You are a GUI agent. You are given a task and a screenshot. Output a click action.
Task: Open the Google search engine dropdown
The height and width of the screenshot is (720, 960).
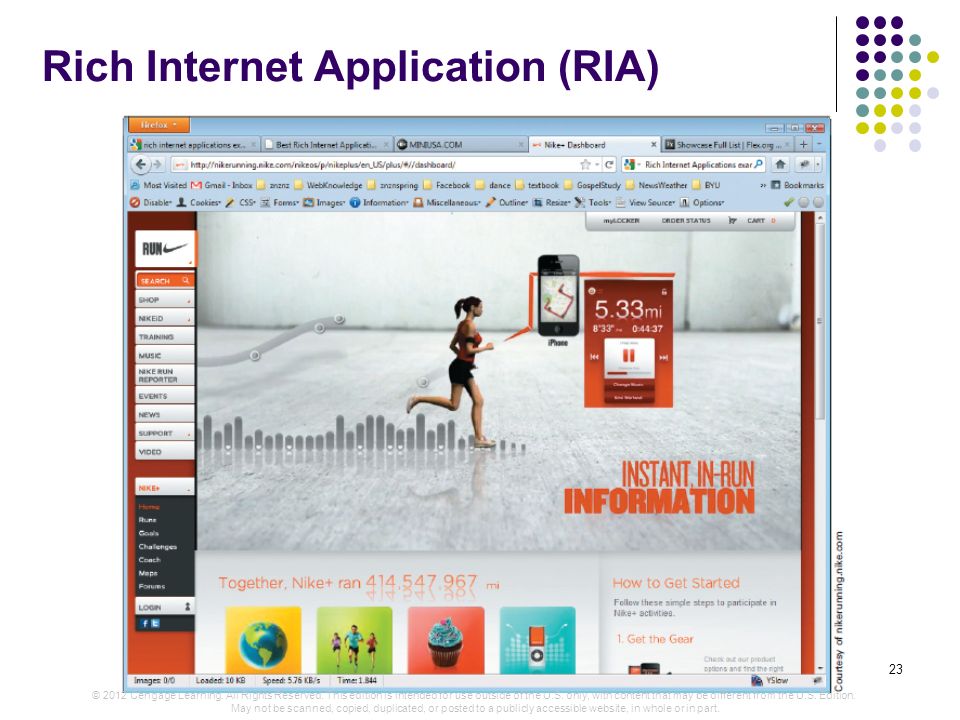pyautogui.click(x=632, y=165)
